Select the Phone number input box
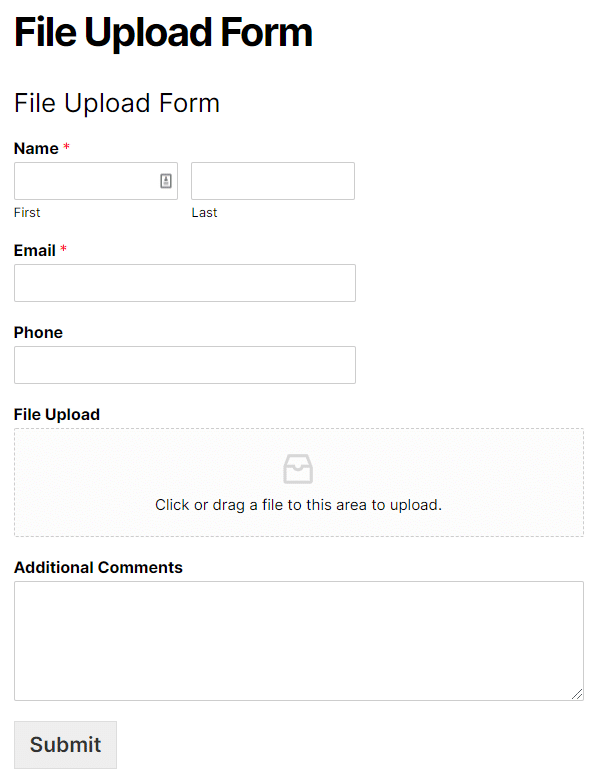 (x=184, y=365)
